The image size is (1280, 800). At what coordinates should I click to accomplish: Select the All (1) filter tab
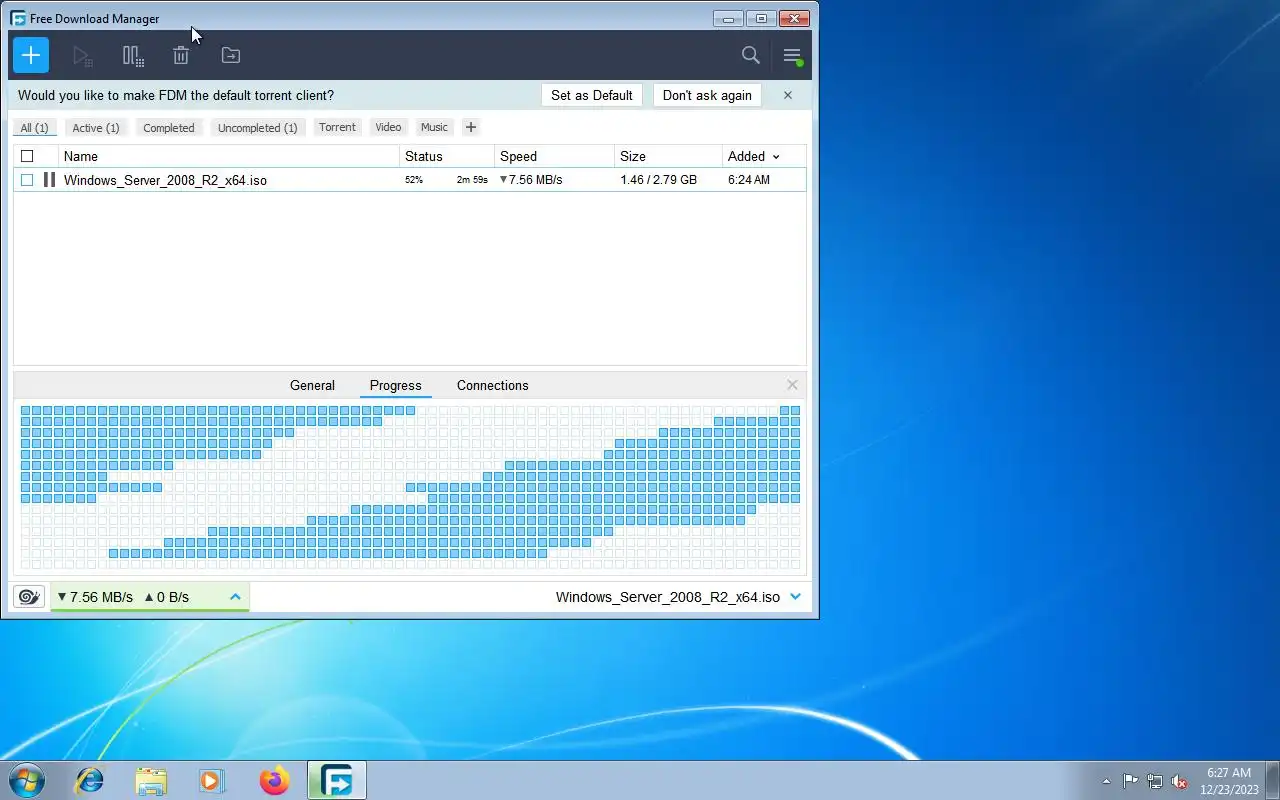35,128
